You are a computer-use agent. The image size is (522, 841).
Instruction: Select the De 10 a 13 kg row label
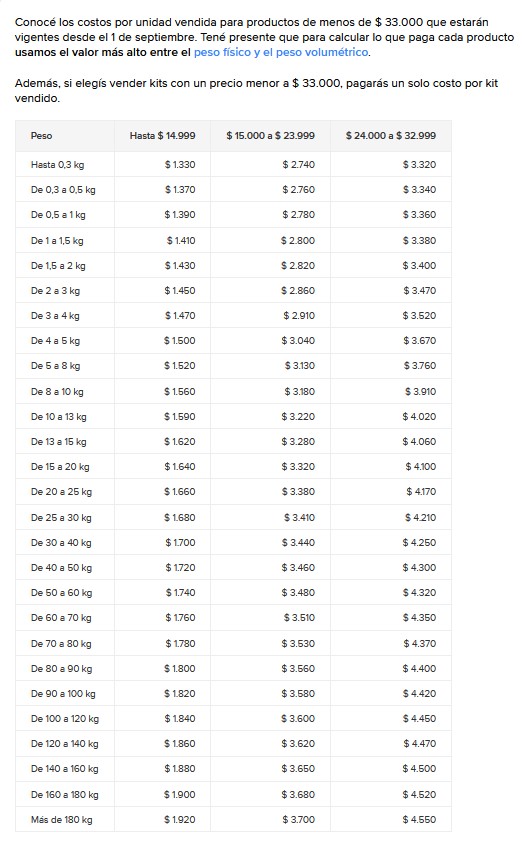tap(58, 417)
